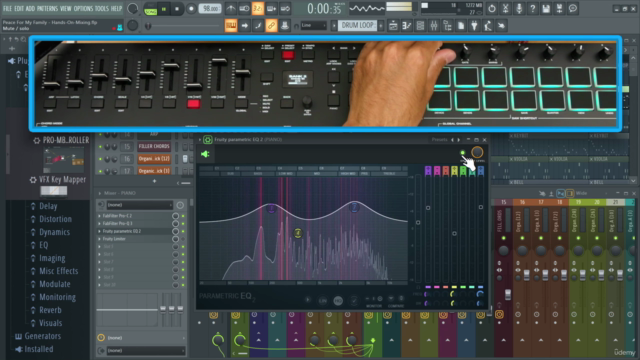640x360 pixels.
Task: Click the question mark help icon
Action: [532, 9]
